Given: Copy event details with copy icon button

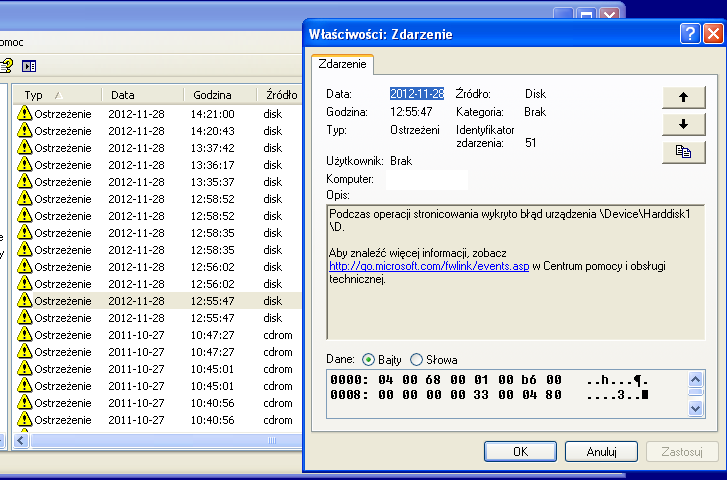Looking at the screenshot, I should click(x=683, y=152).
